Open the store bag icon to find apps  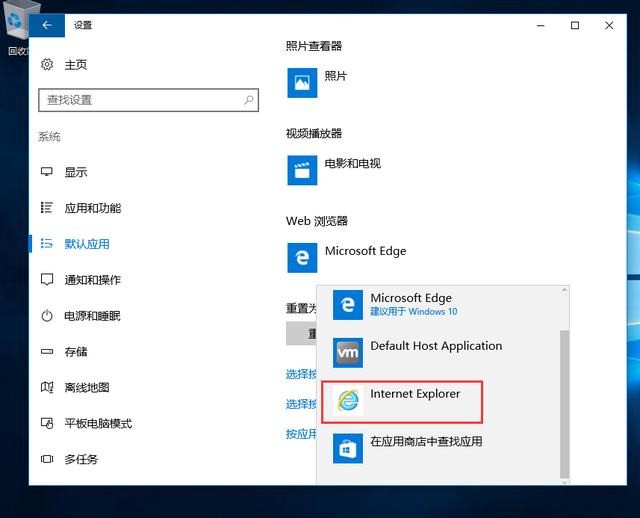point(348,449)
